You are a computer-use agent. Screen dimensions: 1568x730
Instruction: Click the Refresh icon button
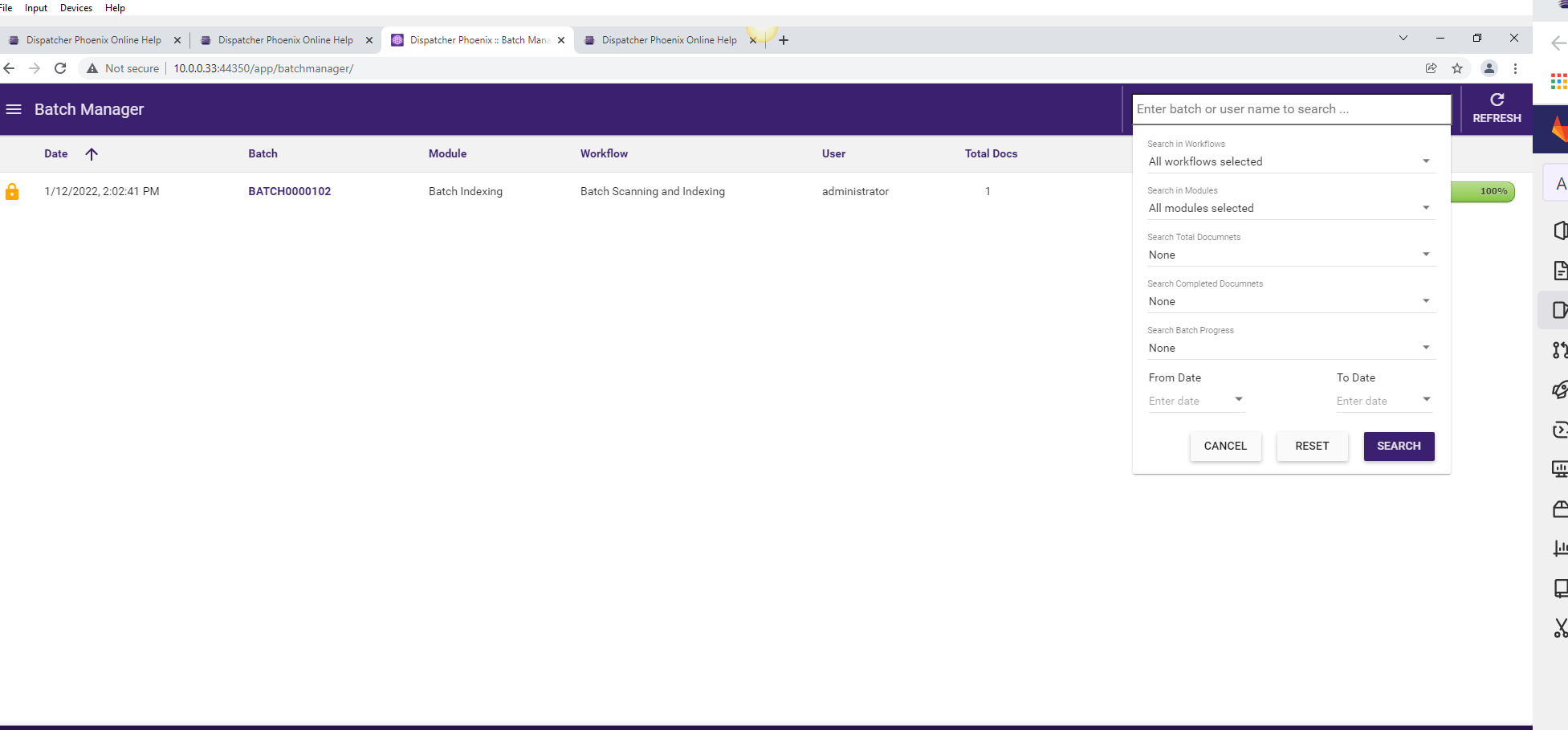tap(1497, 108)
